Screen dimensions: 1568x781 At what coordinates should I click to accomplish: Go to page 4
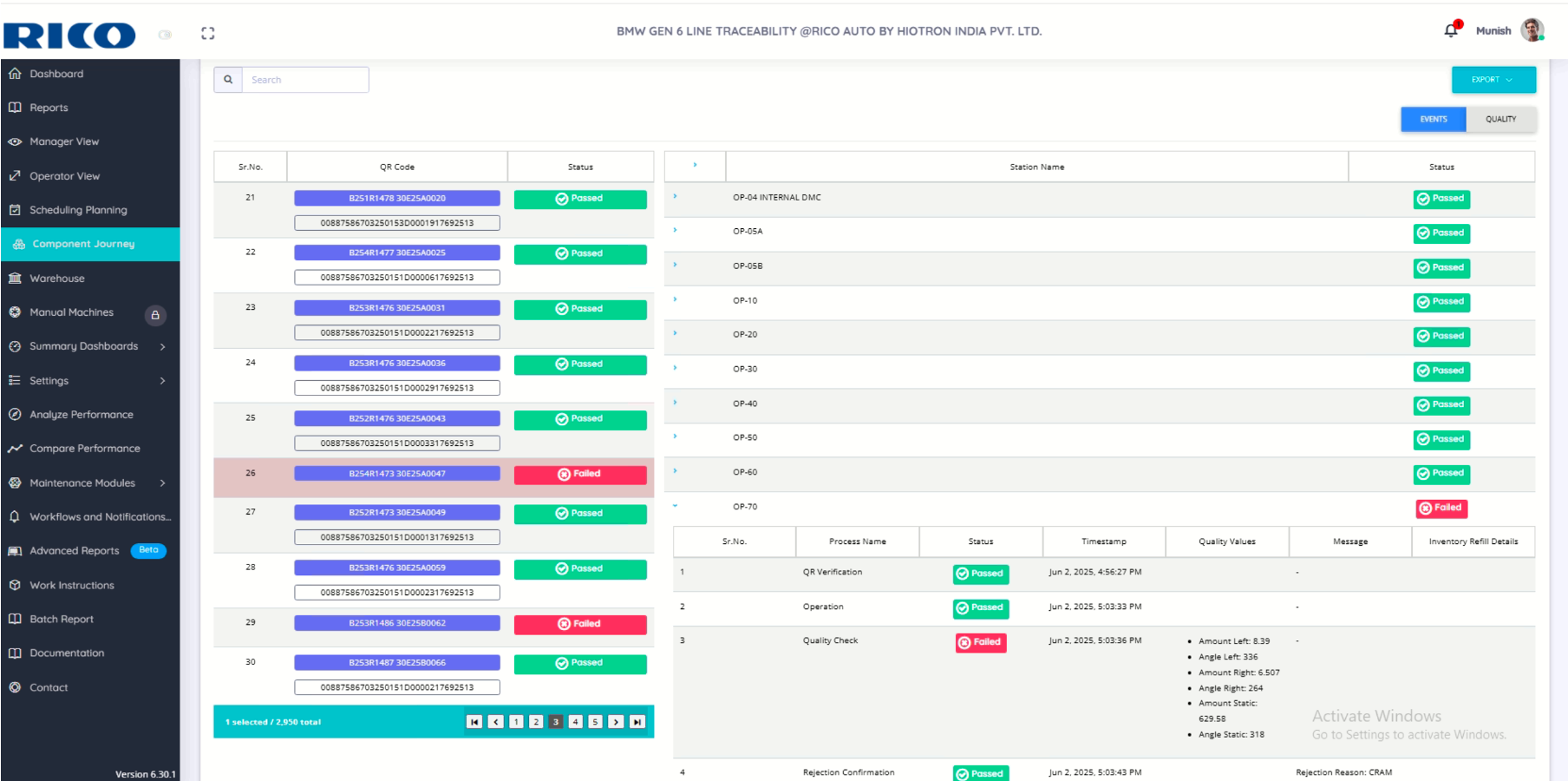(x=575, y=722)
